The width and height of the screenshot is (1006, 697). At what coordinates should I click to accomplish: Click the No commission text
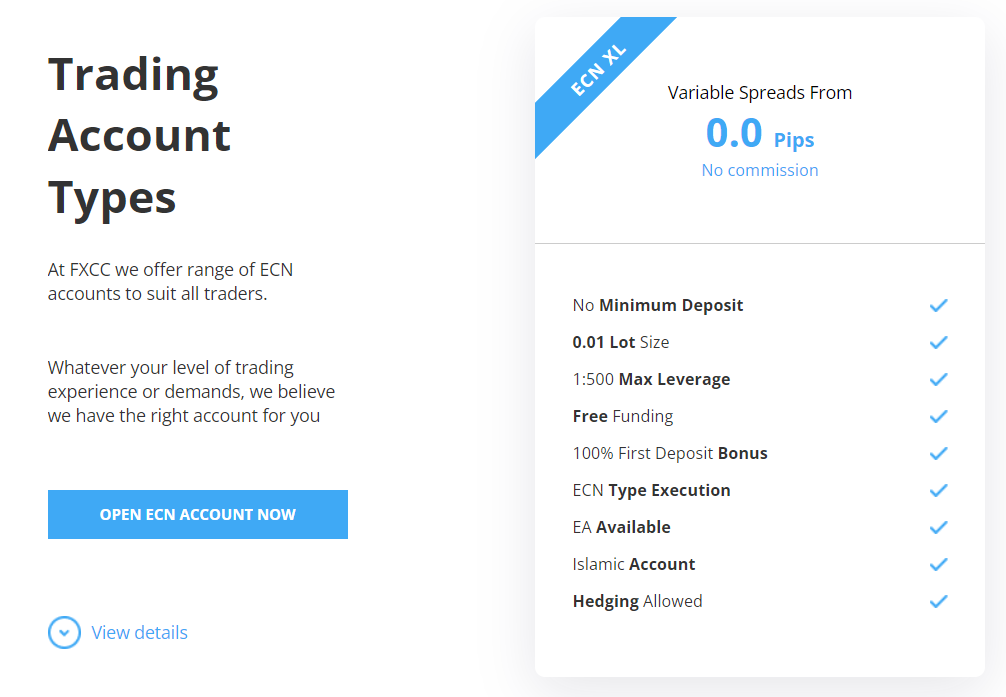point(760,170)
